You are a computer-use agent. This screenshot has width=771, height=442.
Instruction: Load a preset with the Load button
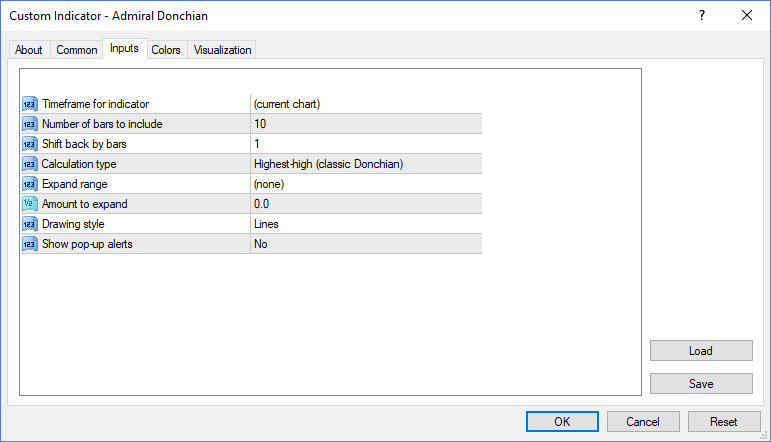(701, 351)
